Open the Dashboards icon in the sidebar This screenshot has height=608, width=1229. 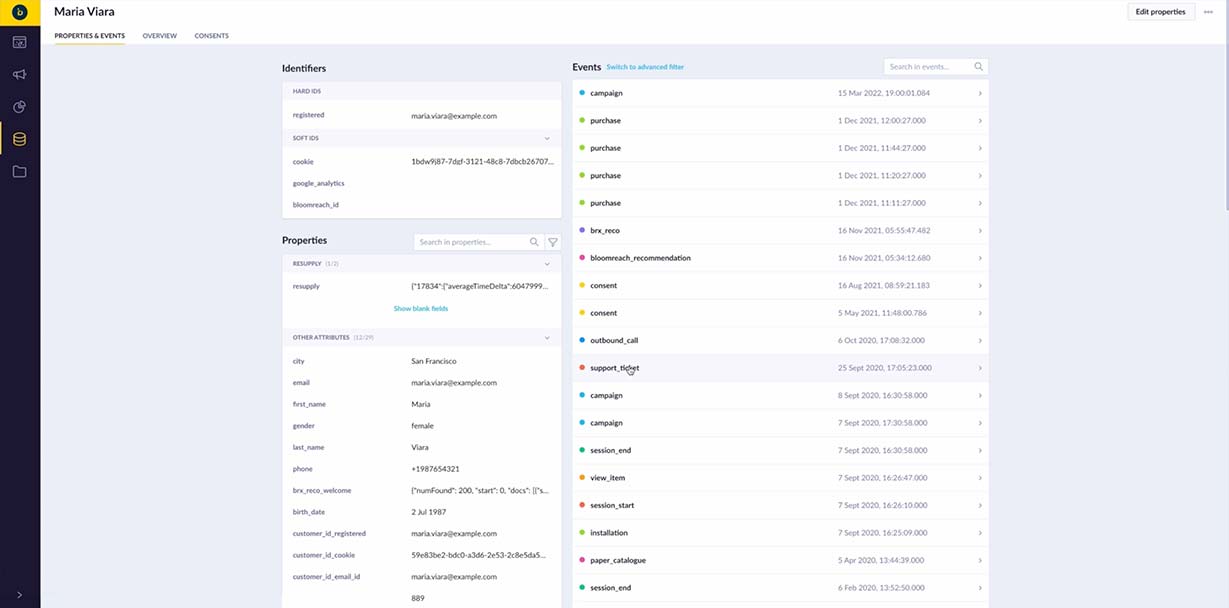click(x=19, y=43)
